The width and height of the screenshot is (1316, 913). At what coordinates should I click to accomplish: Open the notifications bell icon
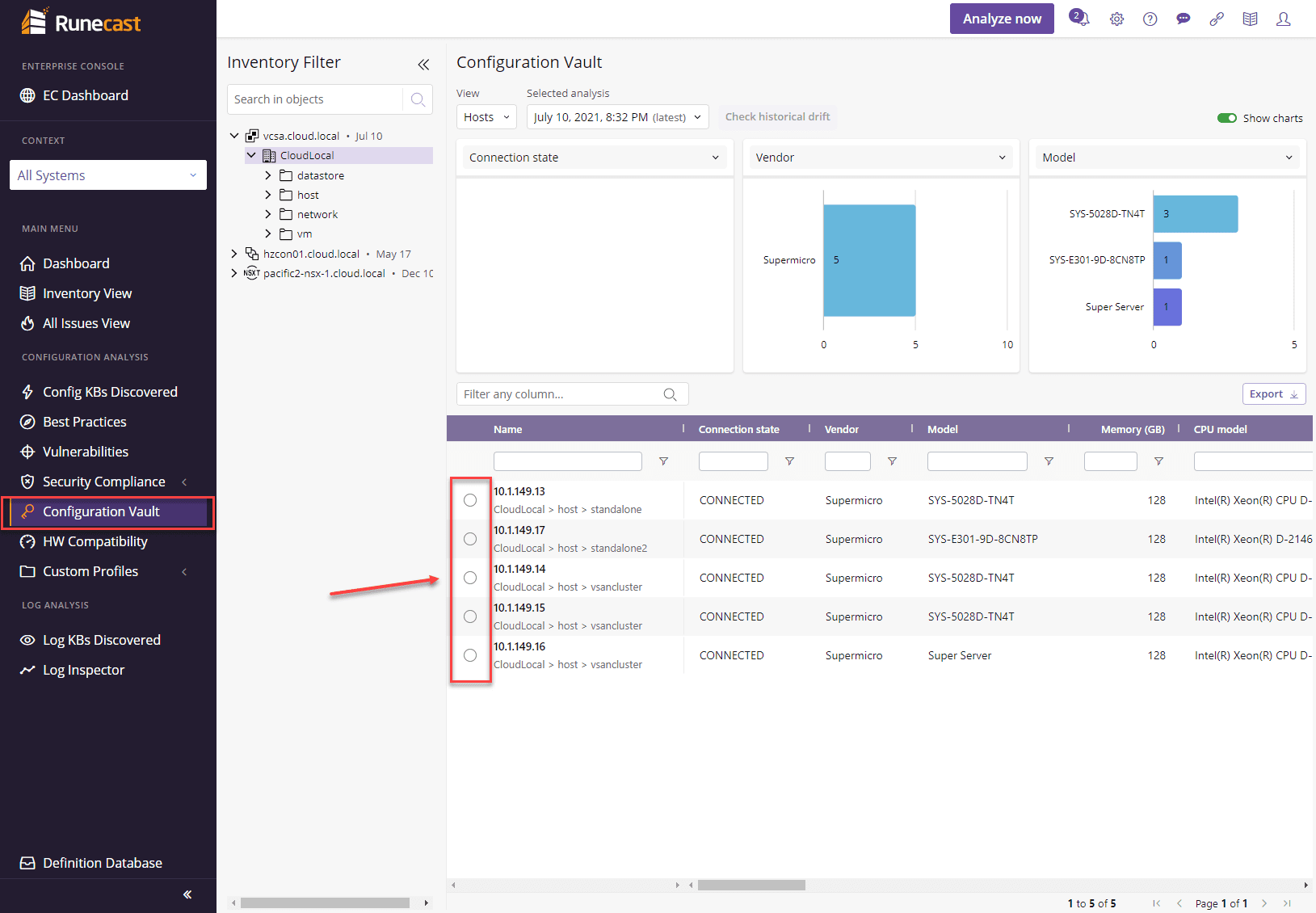click(x=1079, y=18)
